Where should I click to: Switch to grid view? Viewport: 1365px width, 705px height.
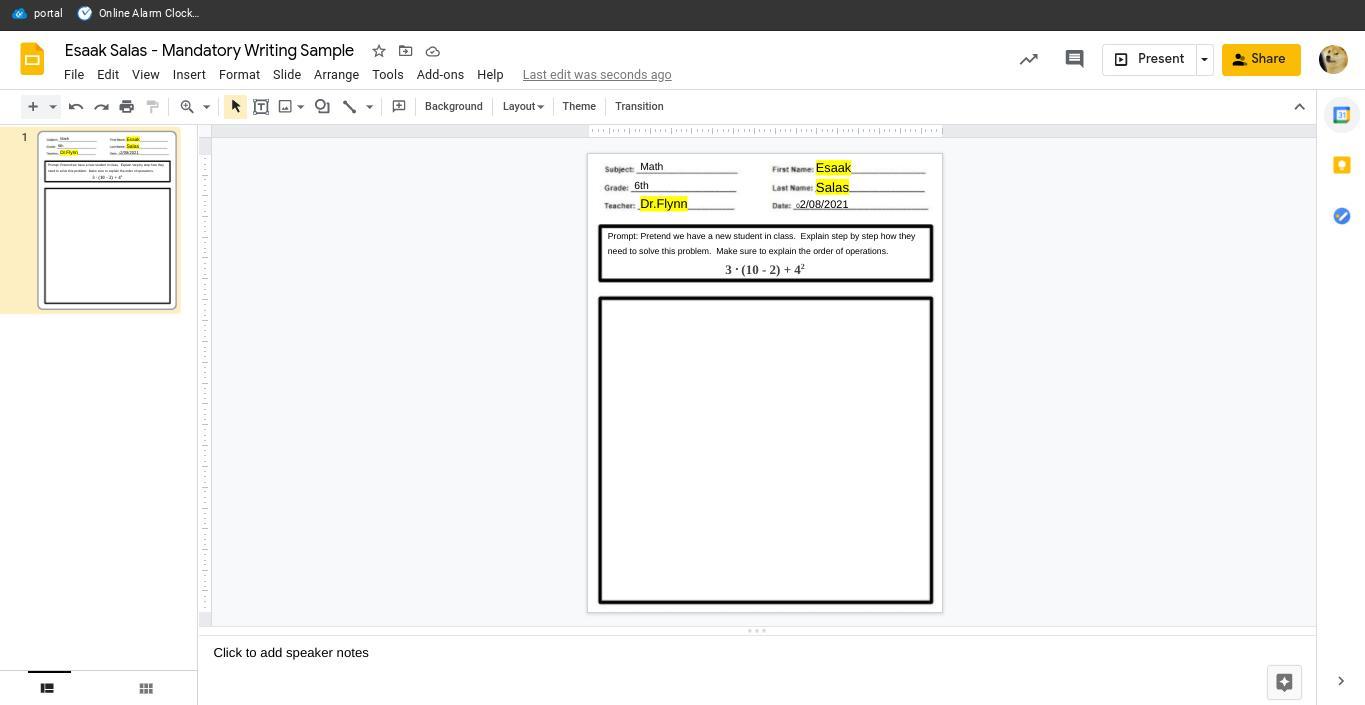click(146, 688)
